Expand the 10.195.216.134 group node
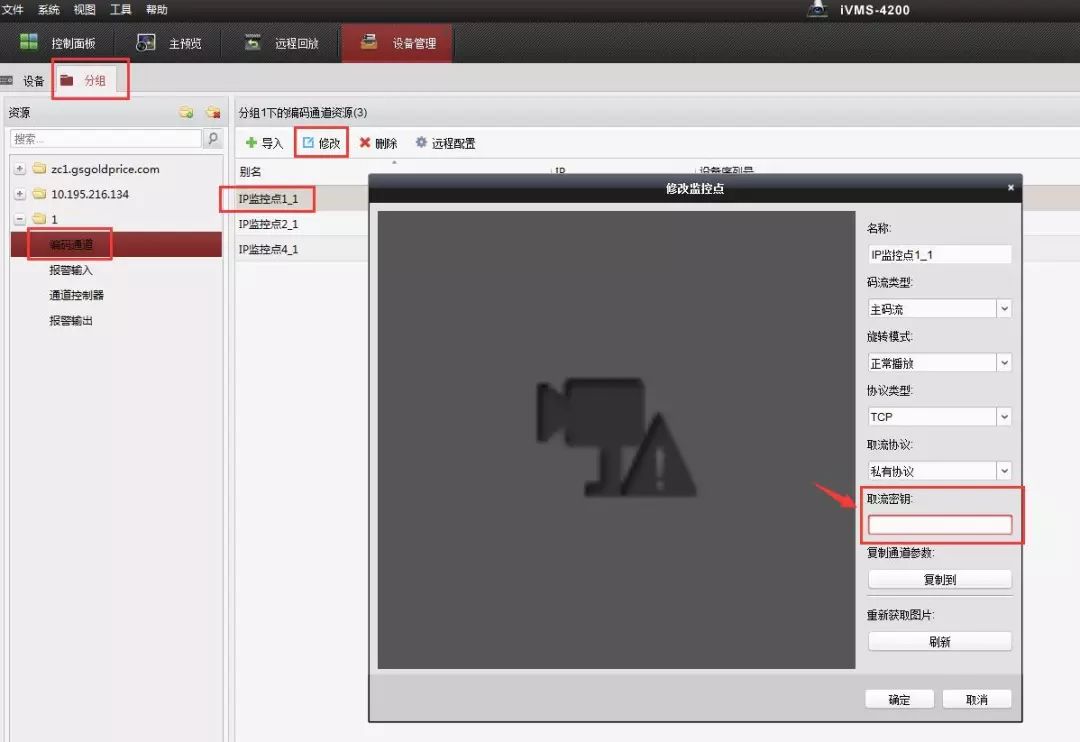Viewport: 1080px width, 742px height. 20,194
